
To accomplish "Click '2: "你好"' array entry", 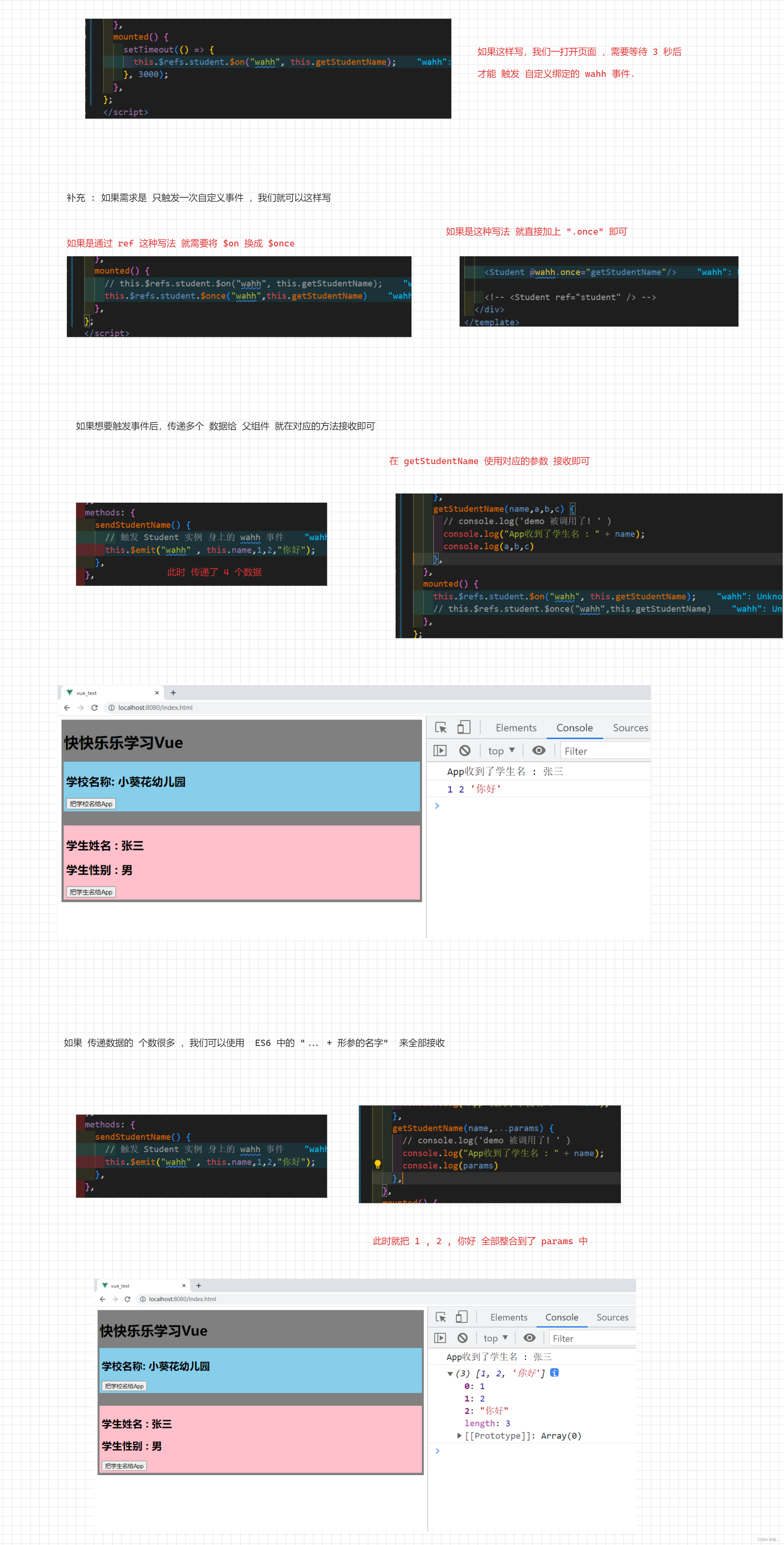I will 486,1411.
